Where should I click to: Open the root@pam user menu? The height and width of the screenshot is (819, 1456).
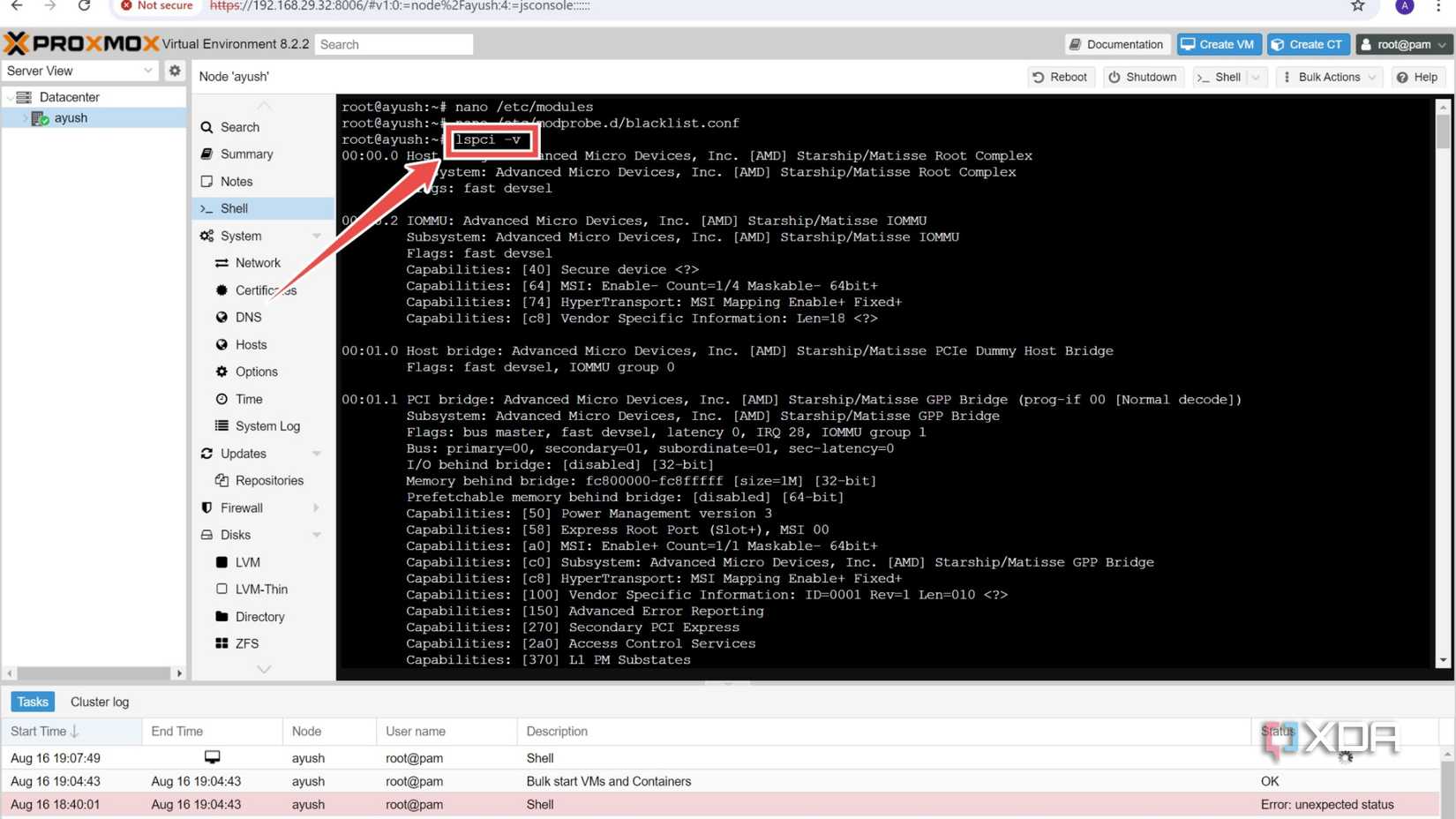tap(1403, 44)
